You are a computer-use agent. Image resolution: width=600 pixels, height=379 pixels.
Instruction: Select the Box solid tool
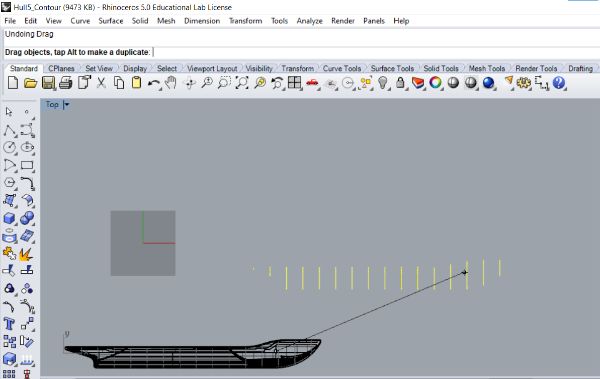click(x=10, y=218)
